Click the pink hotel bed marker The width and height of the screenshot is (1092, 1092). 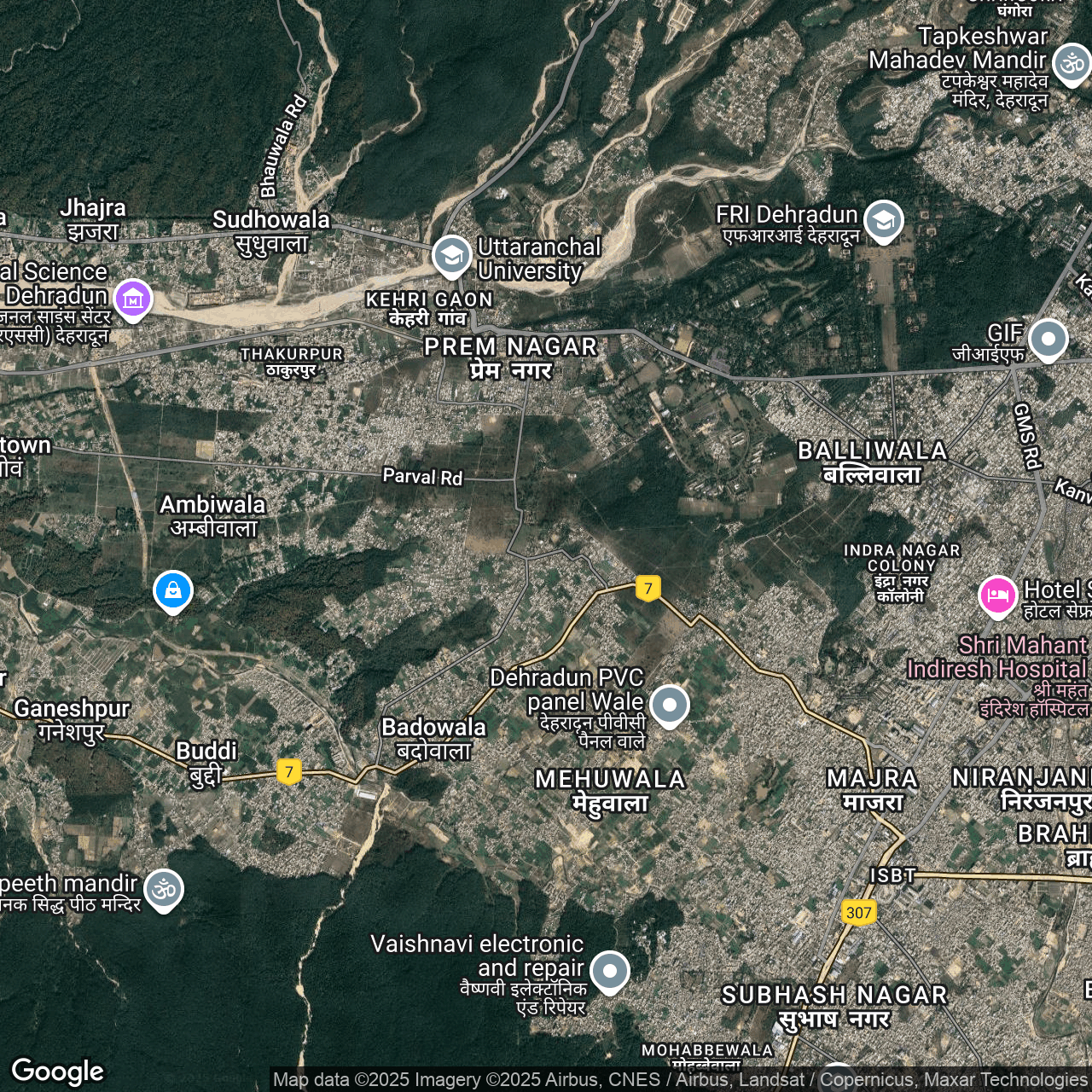996,595
